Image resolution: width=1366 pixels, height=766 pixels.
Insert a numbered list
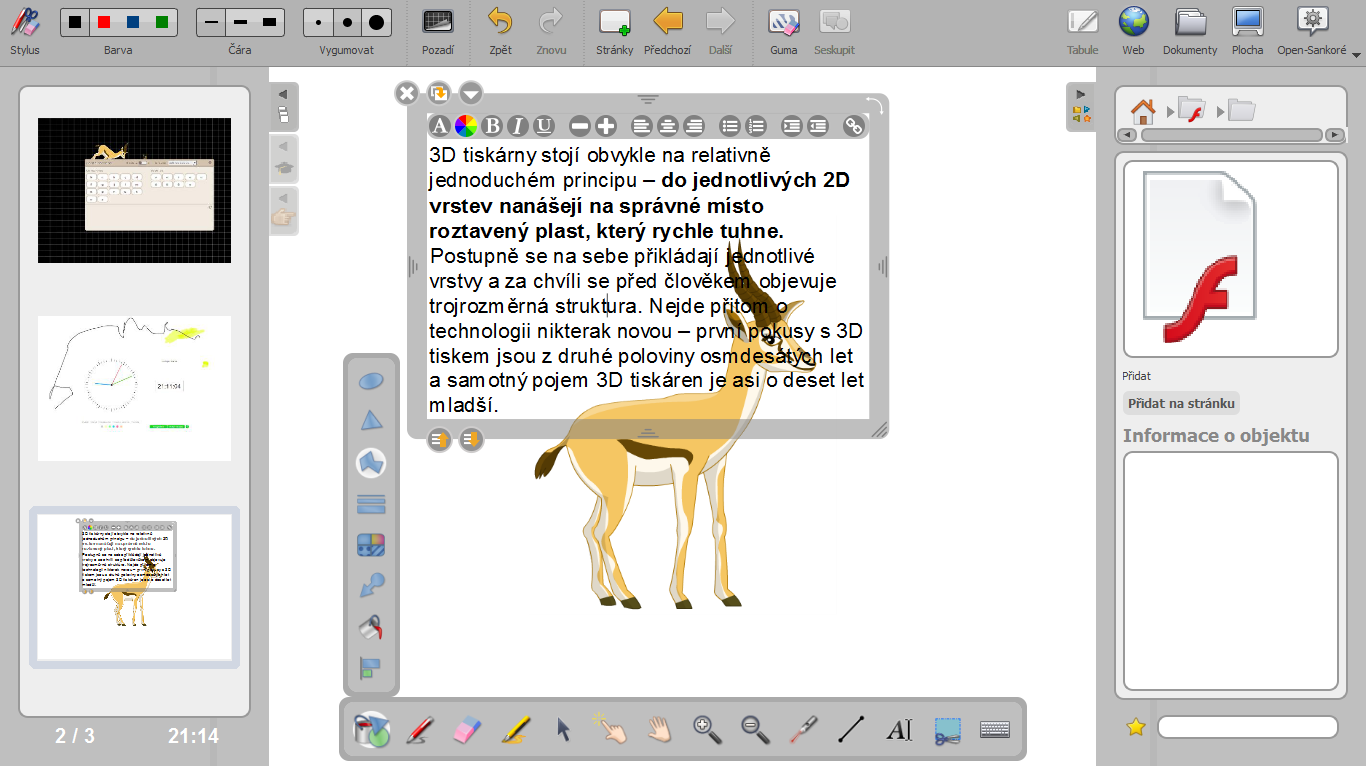(x=756, y=126)
